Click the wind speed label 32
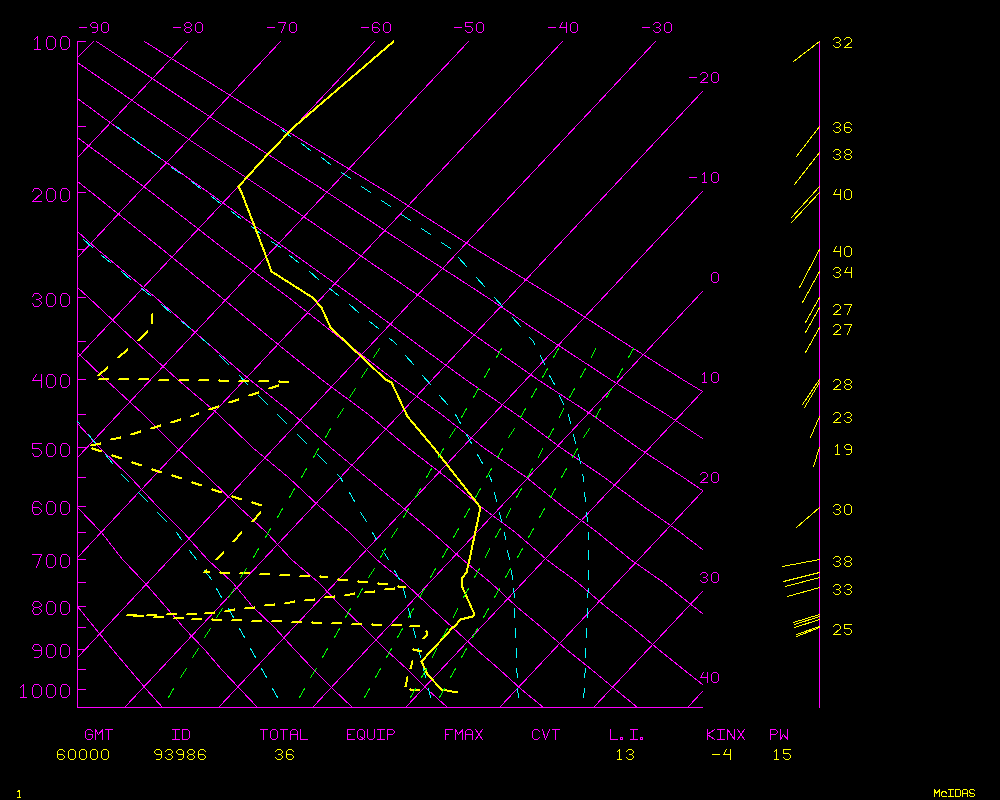Screen dimensions: 1000x800 click(x=842, y=43)
